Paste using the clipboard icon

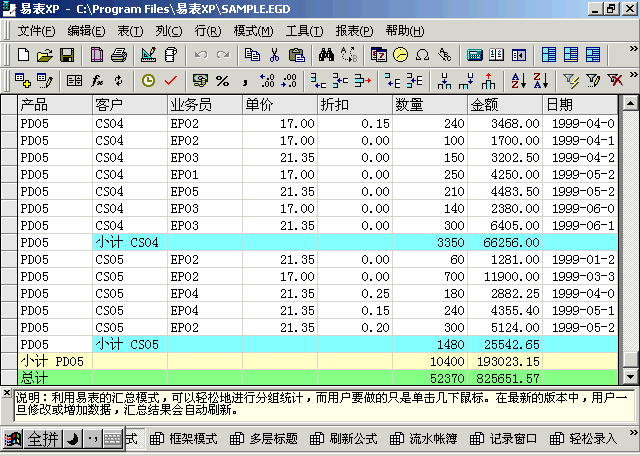[297, 55]
